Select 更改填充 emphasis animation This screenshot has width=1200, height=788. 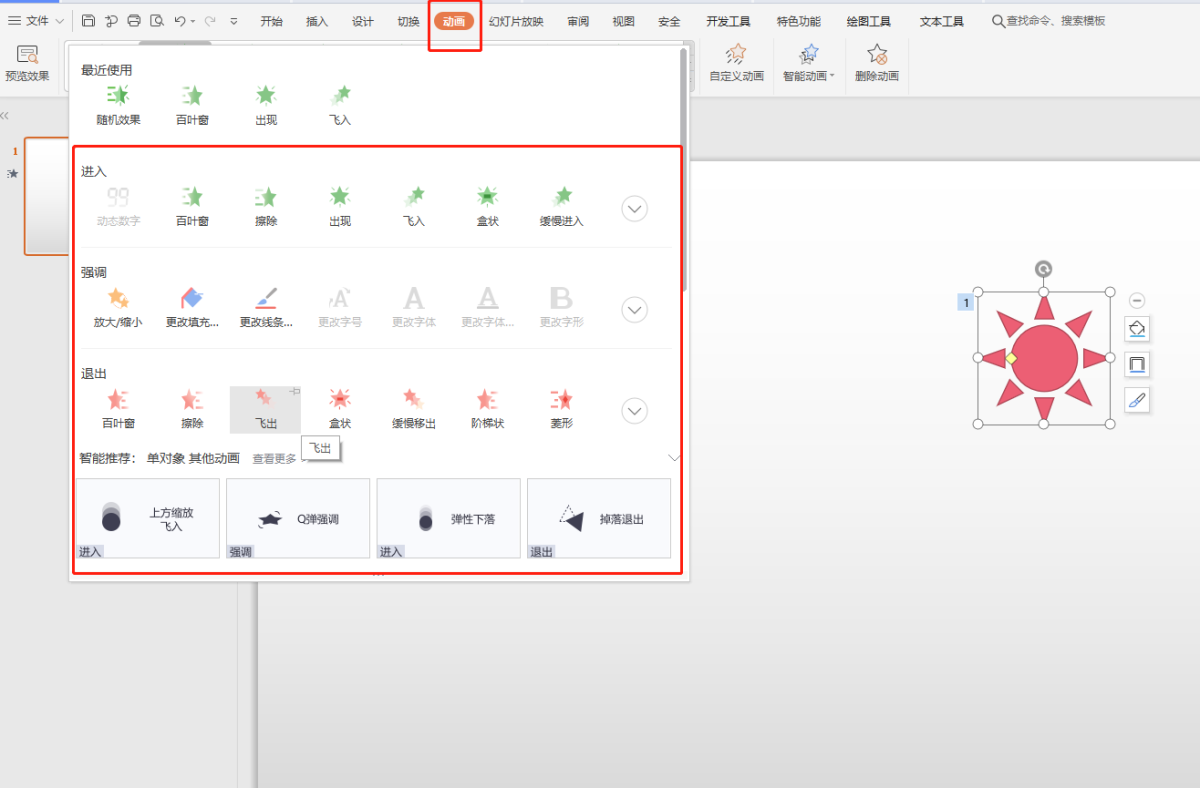click(x=191, y=306)
